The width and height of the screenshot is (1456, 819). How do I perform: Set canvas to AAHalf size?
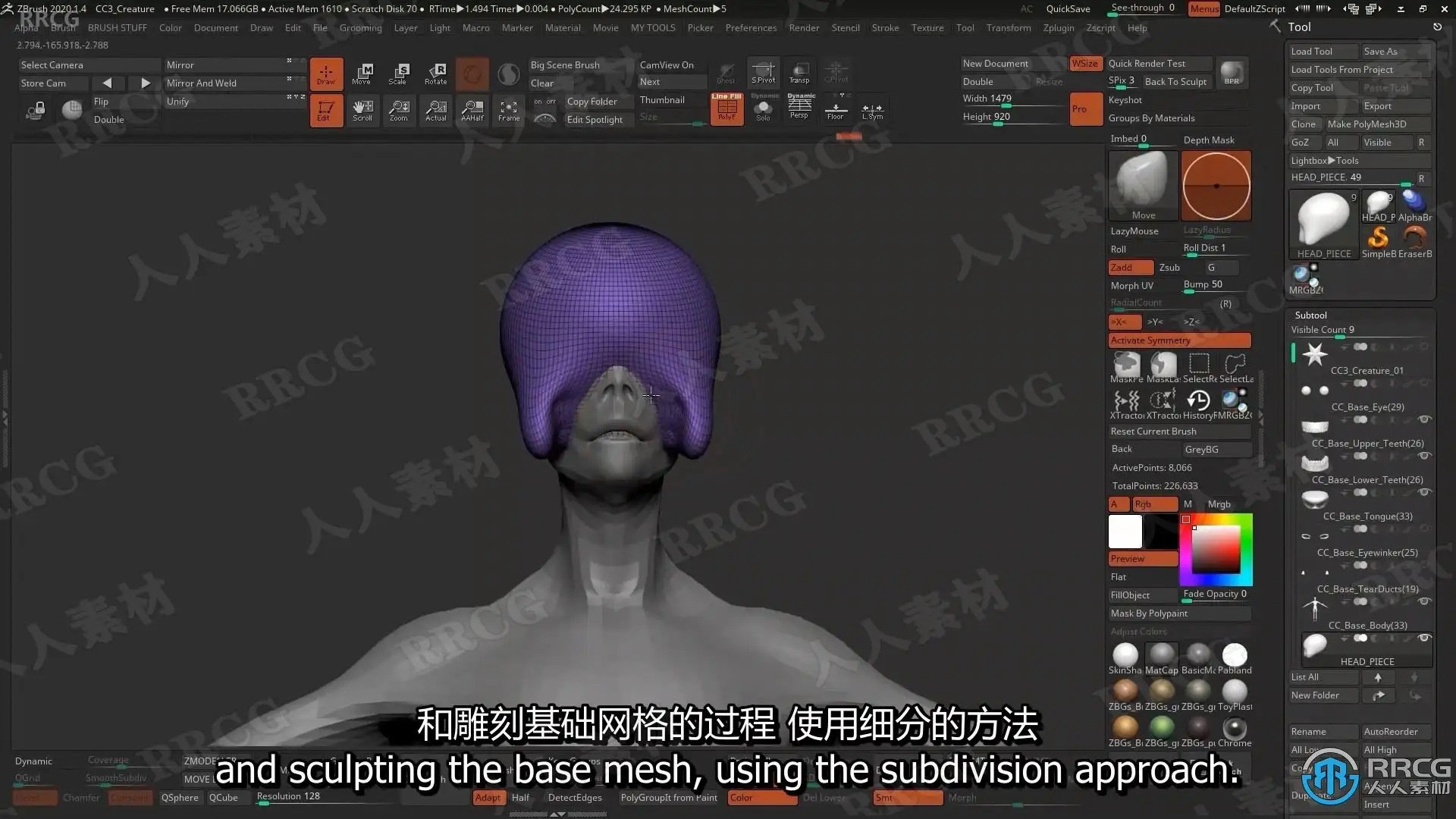(472, 110)
